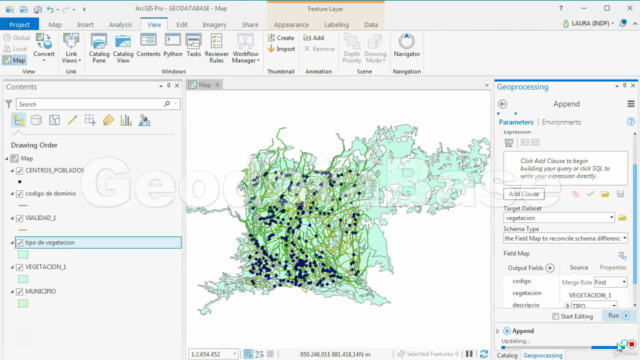Screen dimensions: 640x360
Task: List layers by labeling
Action: (108, 120)
